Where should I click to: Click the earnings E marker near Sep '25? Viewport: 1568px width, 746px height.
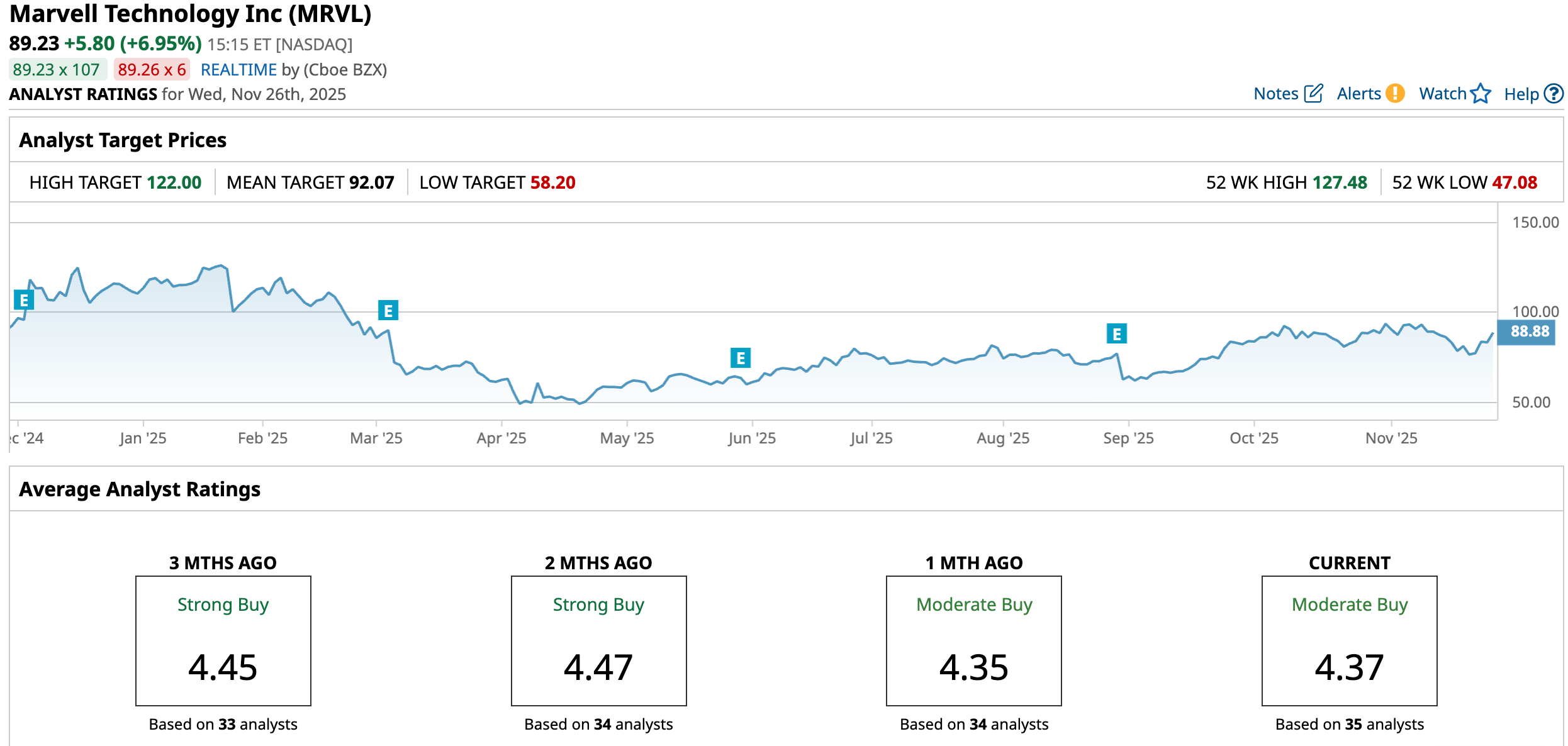pos(1116,333)
